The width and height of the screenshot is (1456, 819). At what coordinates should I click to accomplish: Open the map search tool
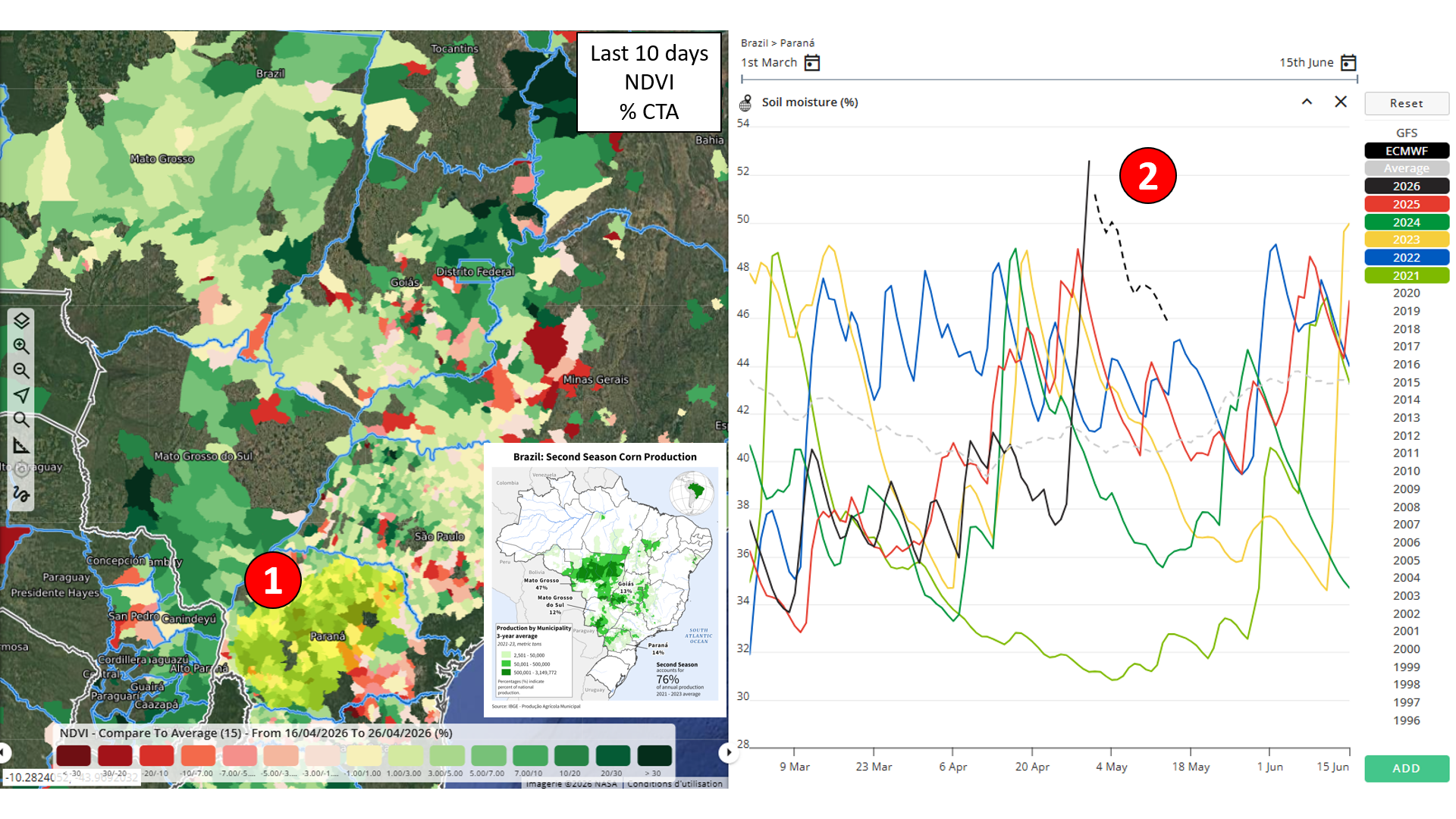(x=21, y=419)
